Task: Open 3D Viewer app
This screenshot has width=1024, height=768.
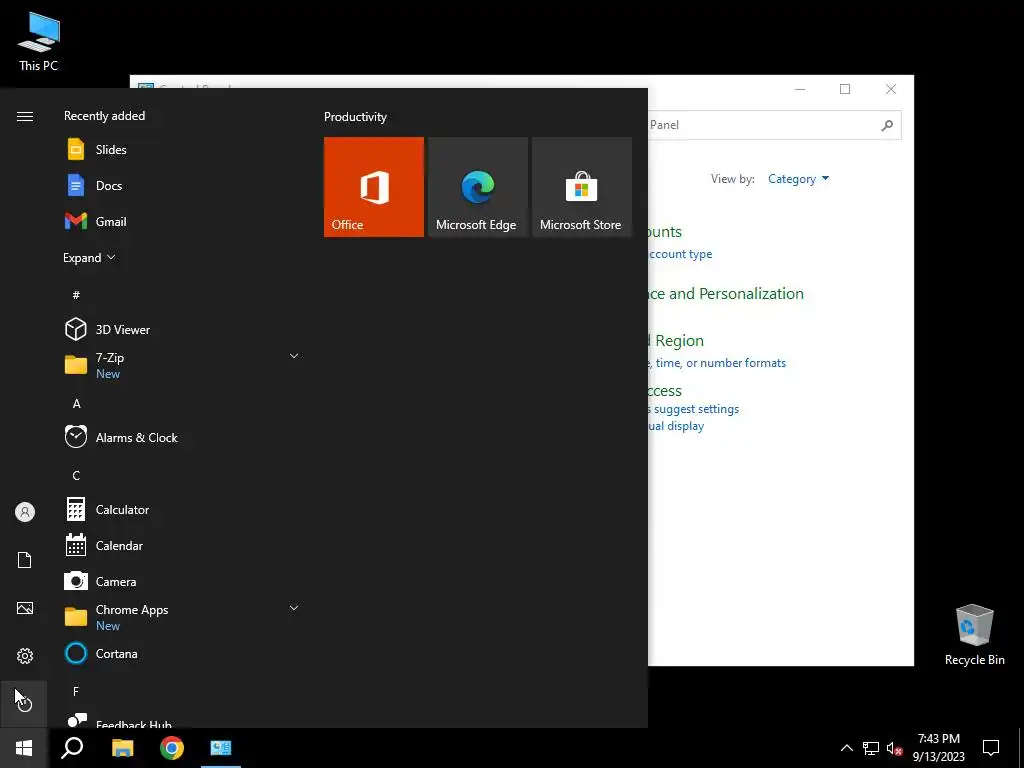Action: point(183,329)
